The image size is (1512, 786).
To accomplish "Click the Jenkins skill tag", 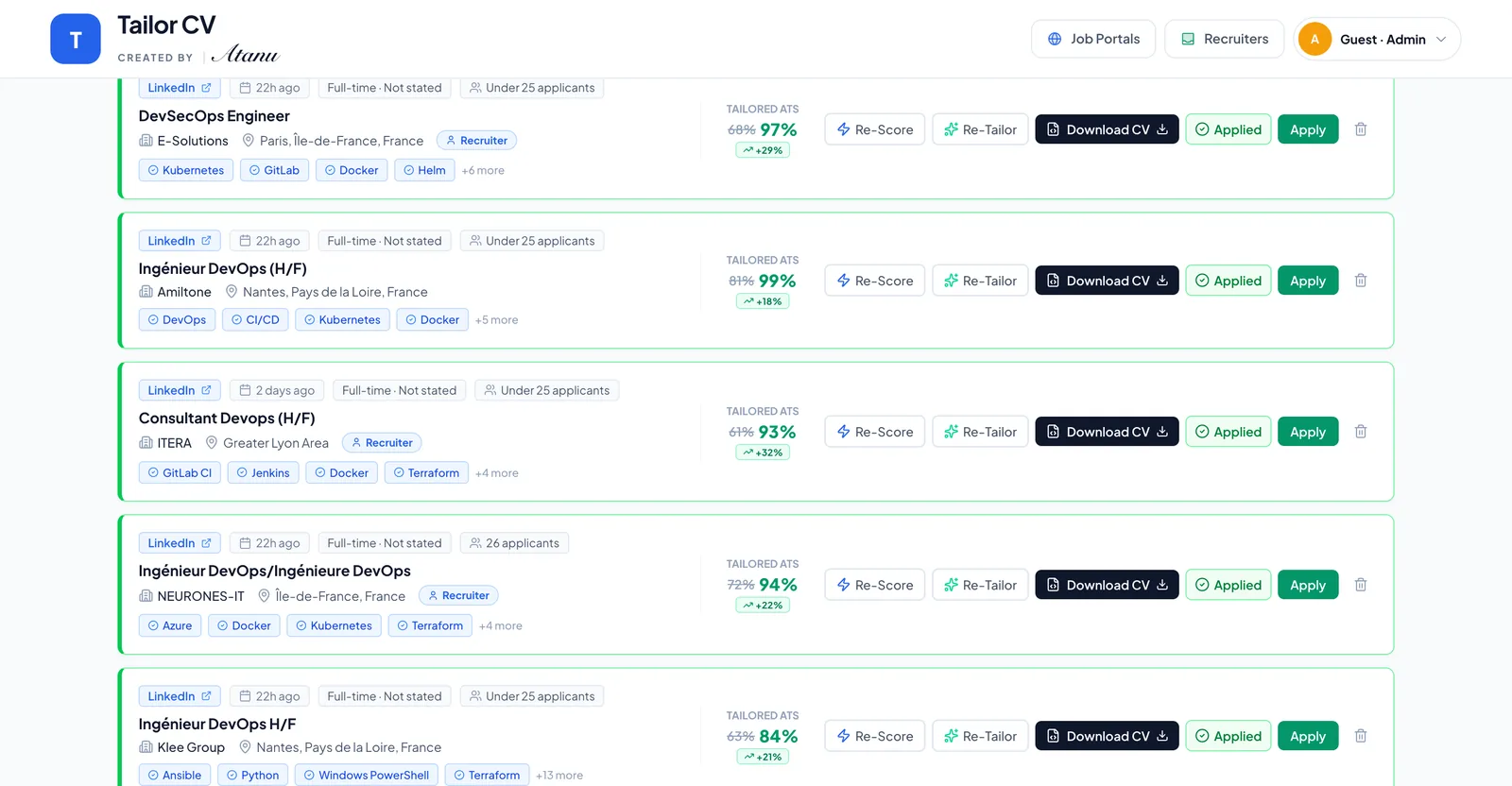I will 263,473.
